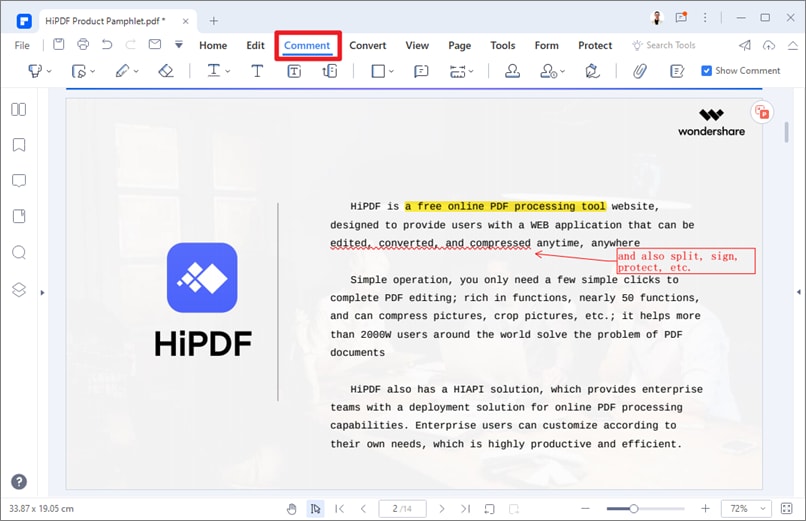This screenshot has height=521, width=806.
Task: Expand the left panel arrow
Action: point(42,292)
